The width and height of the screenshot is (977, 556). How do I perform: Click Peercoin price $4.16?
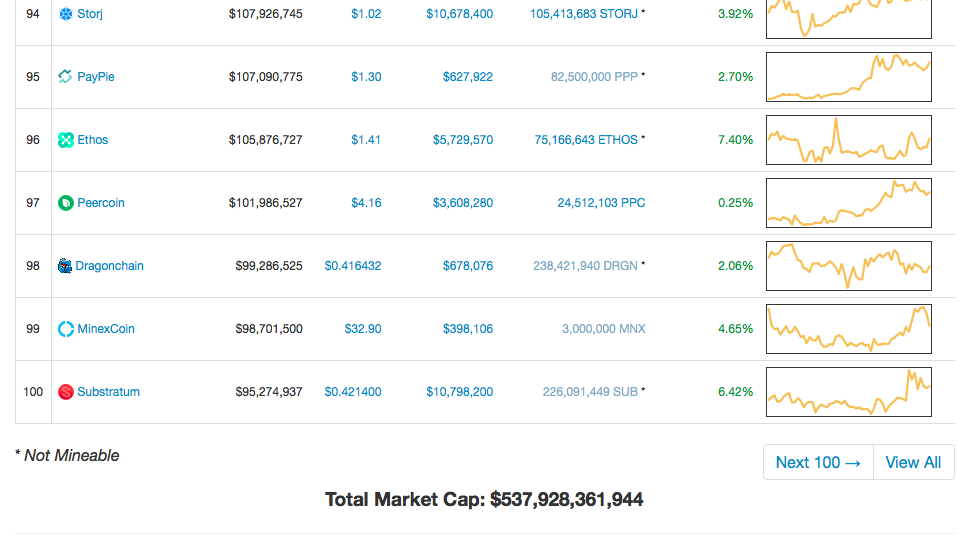point(366,203)
